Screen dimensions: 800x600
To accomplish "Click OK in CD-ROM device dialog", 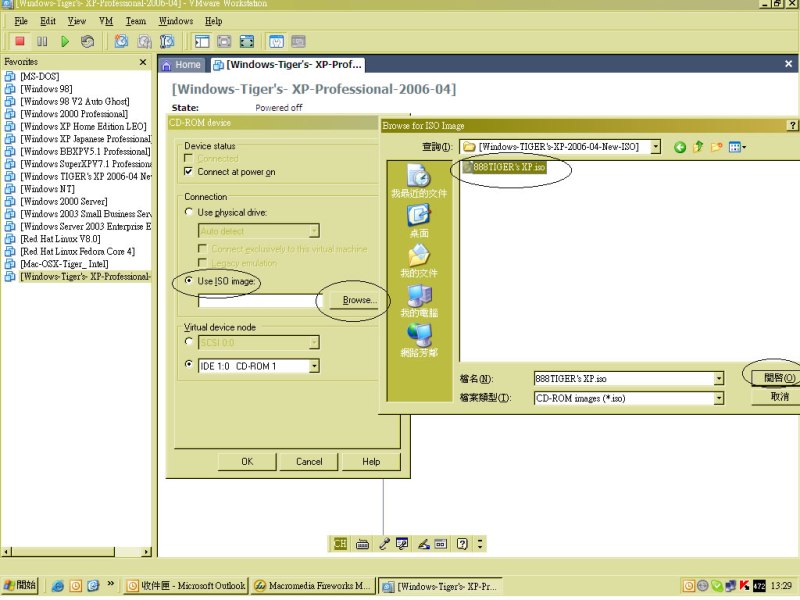I will click(x=247, y=461).
